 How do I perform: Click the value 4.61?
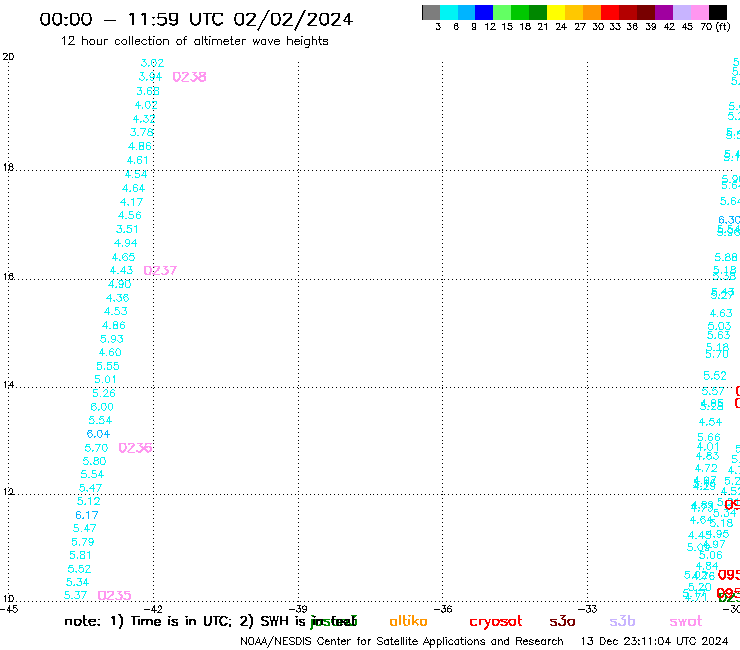pos(137,160)
